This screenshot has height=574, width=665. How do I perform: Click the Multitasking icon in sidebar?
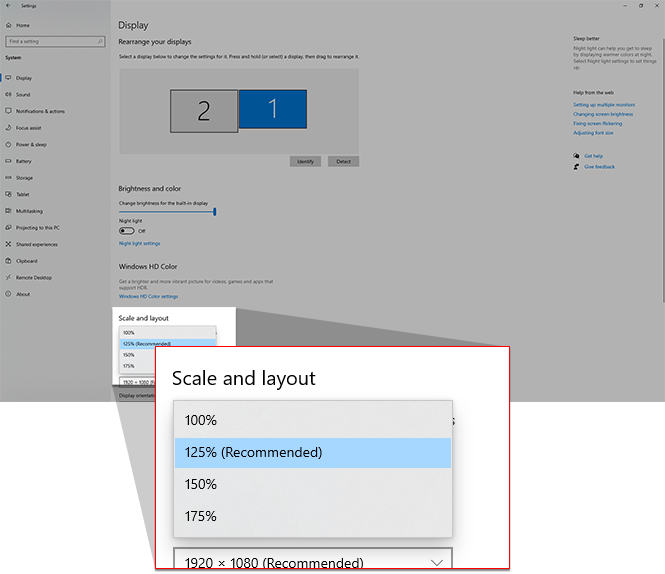click(8, 210)
